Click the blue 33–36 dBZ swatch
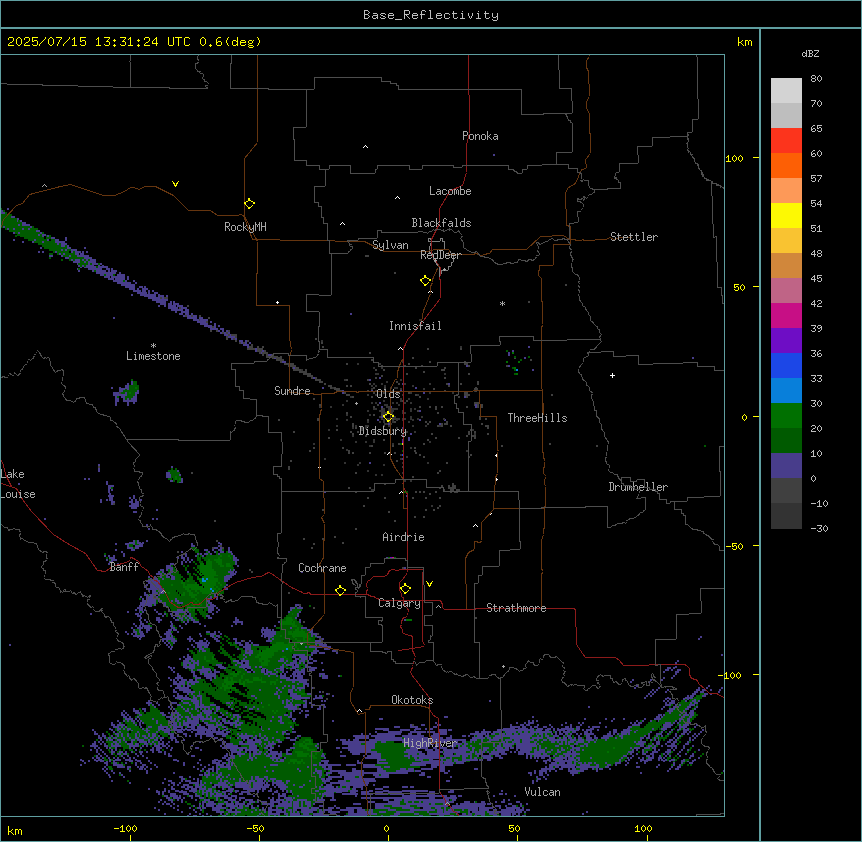The height and width of the screenshot is (842, 862). click(x=786, y=366)
